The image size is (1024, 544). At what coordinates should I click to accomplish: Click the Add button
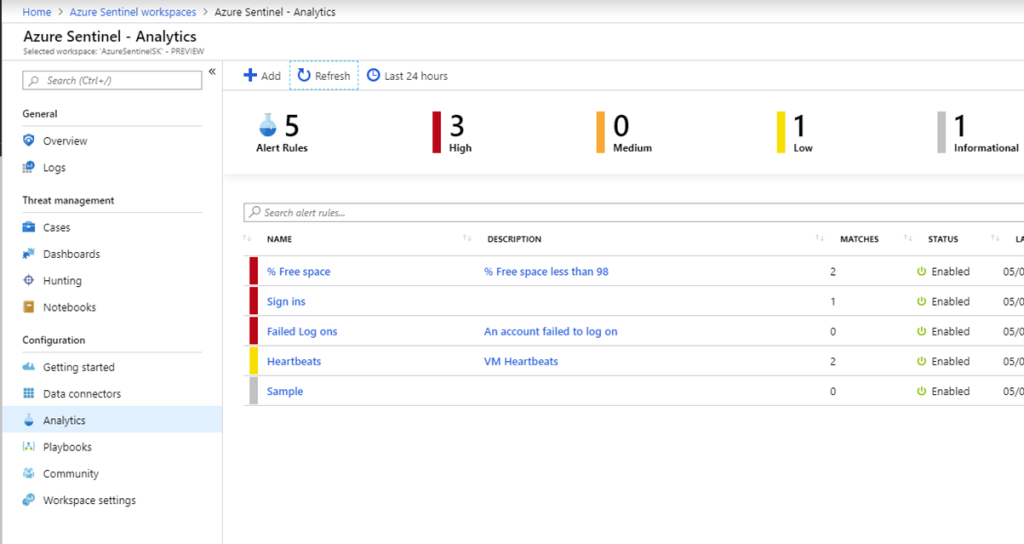[262, 76]
